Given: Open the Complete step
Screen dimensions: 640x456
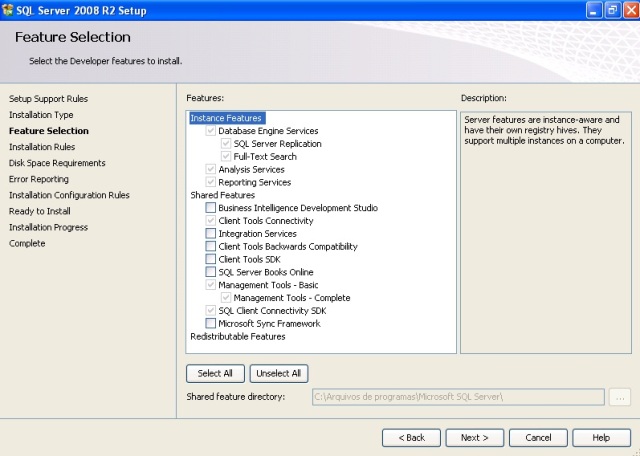Looking at the screenshot, I should click(x=27, y=243).
